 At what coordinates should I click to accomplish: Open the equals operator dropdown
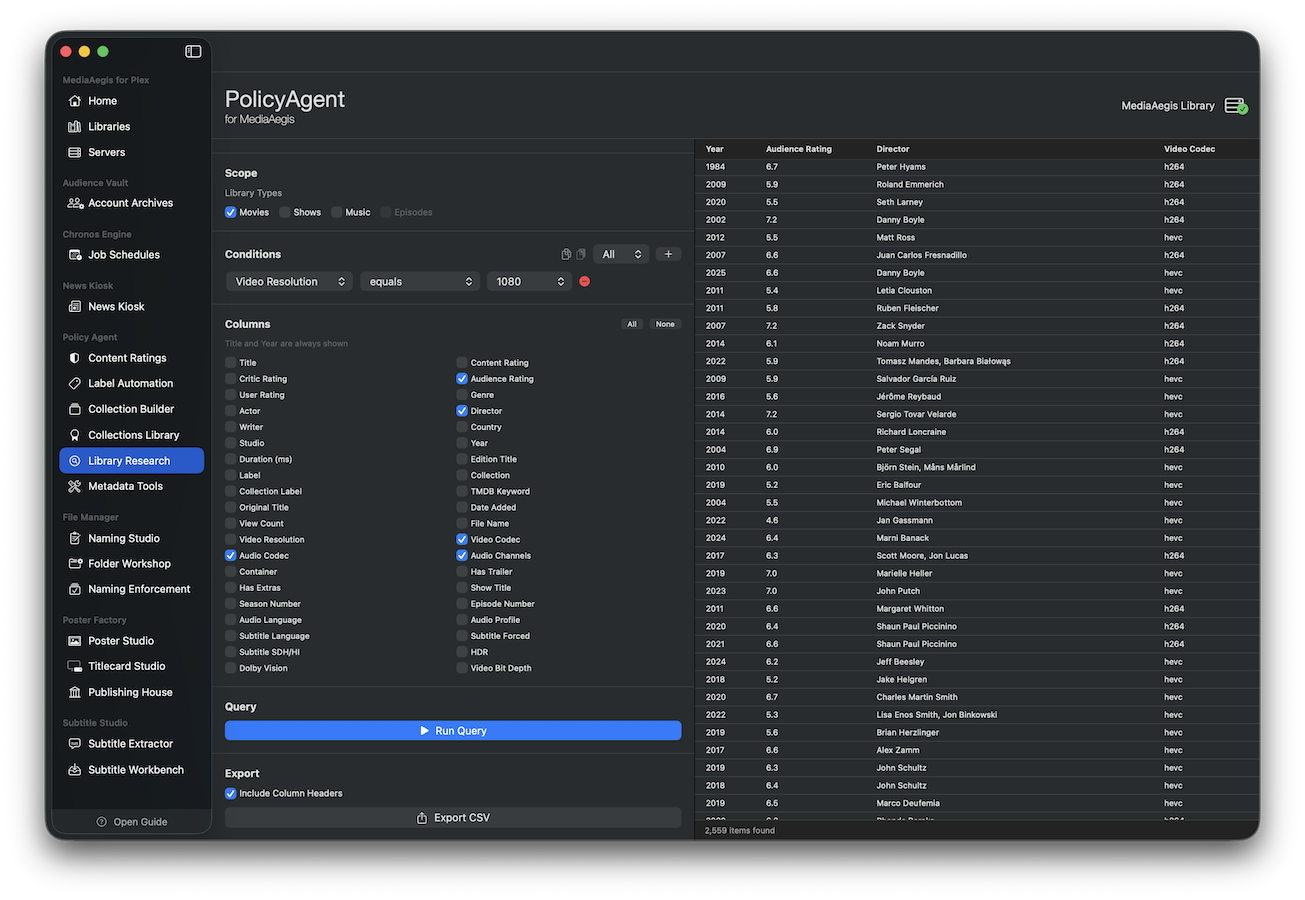(x=421, y=282)
